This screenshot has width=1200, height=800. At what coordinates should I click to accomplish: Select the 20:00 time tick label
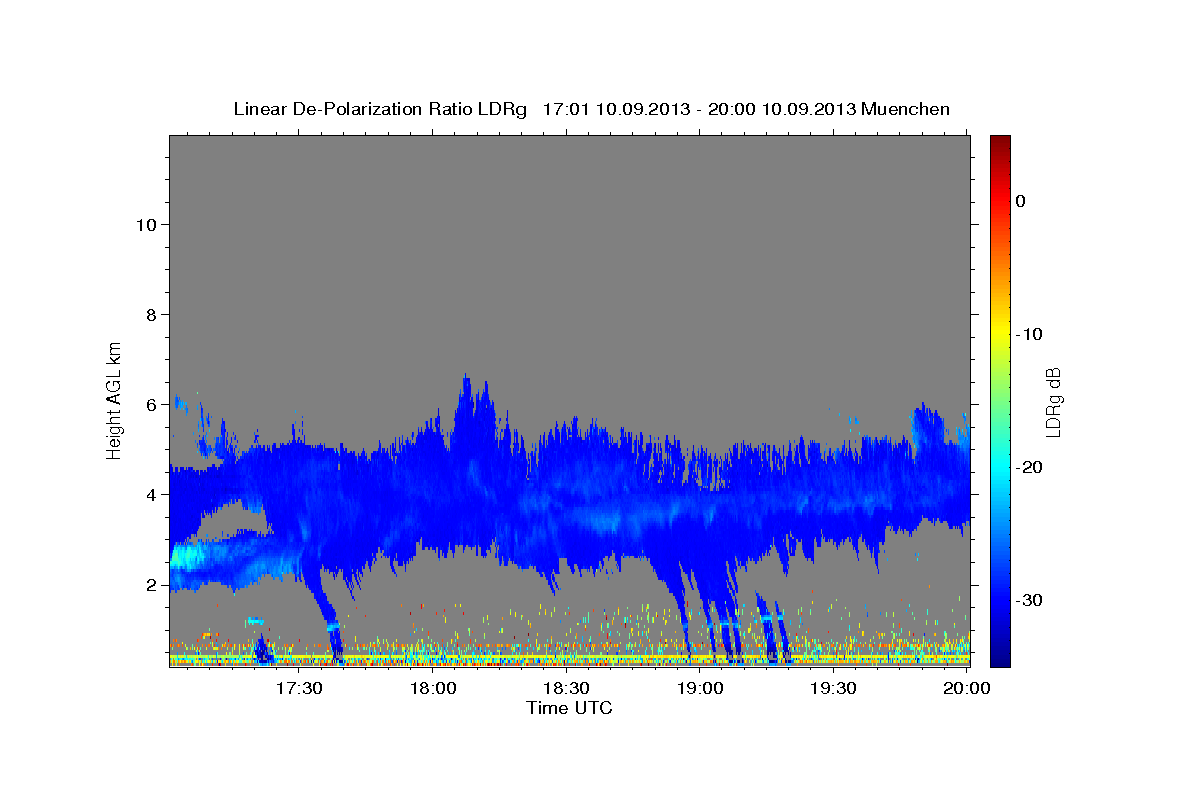pyautogui.click(x=967, y=689)
